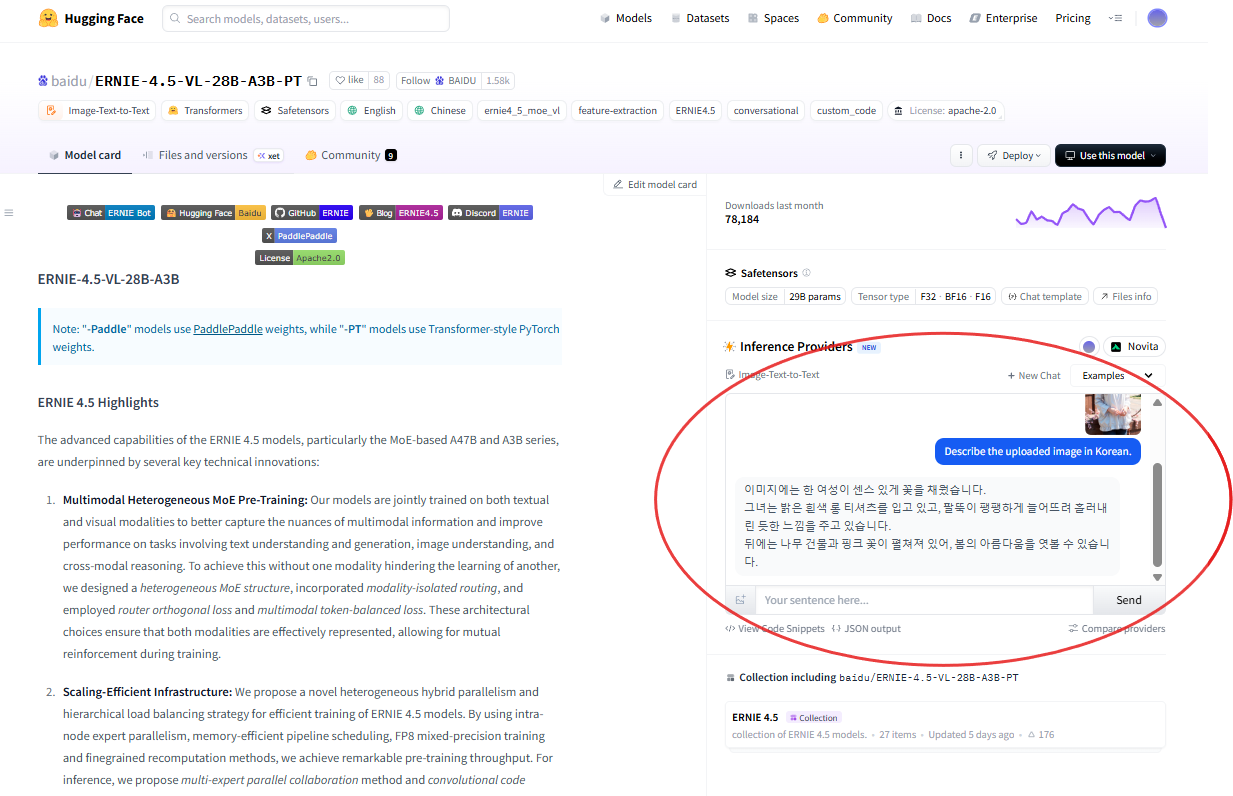
Task: Click the Image-Text-to-Text task tag
Action: tap(98, 111)
